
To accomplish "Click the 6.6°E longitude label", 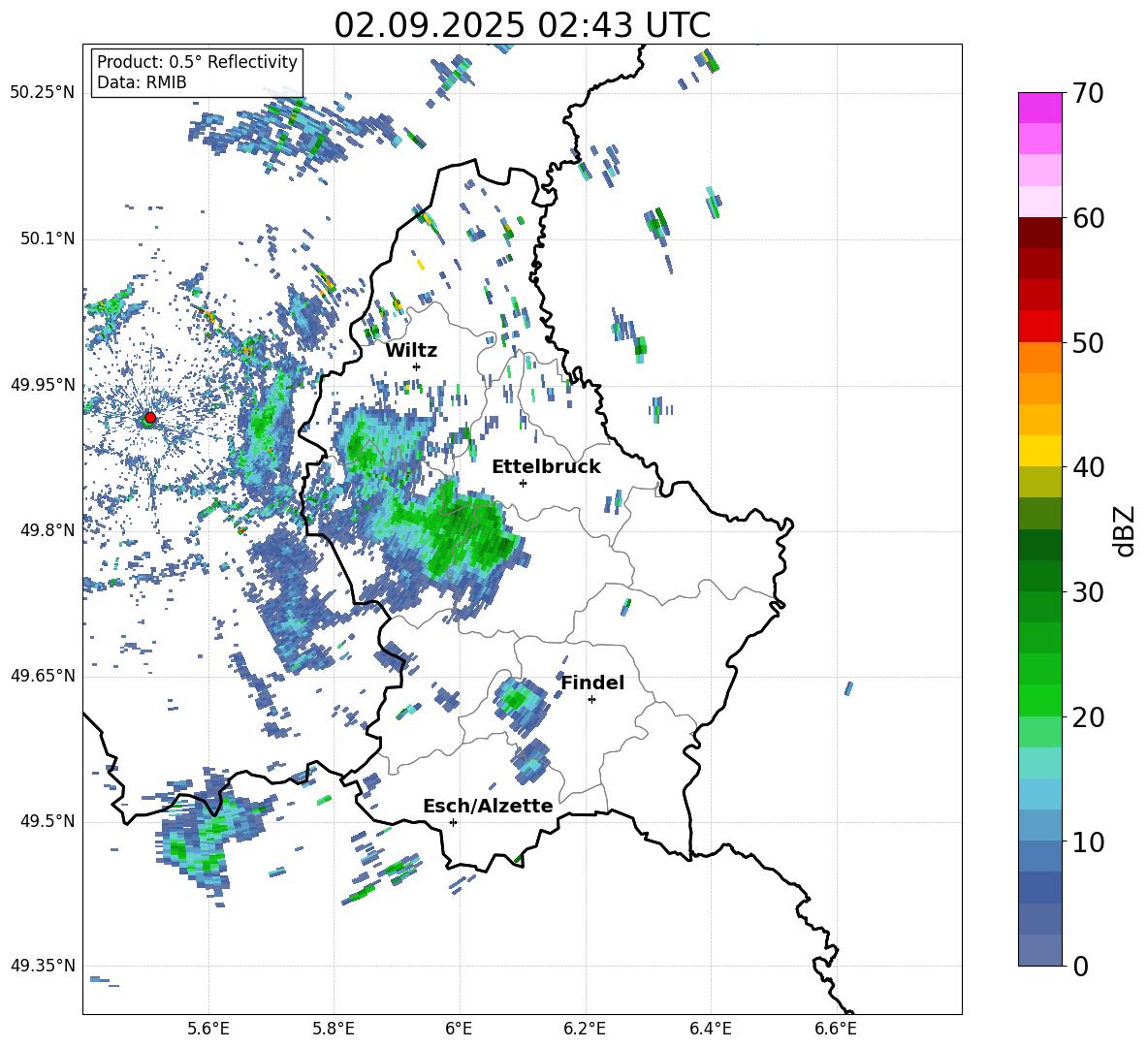I will pyautogui.click(x=836, y=1030).
